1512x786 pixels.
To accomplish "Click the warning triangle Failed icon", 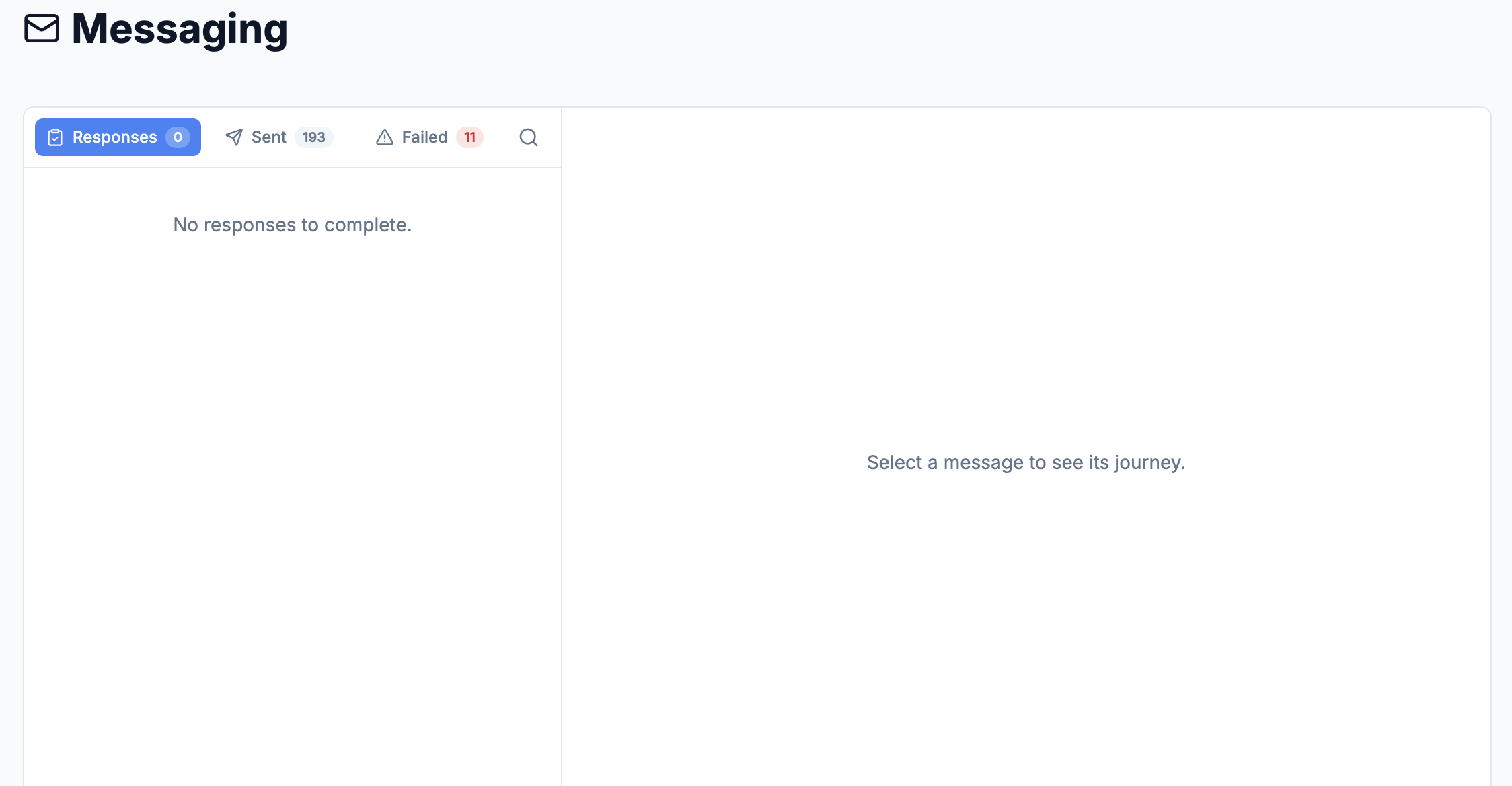I will tap(385, 137).
